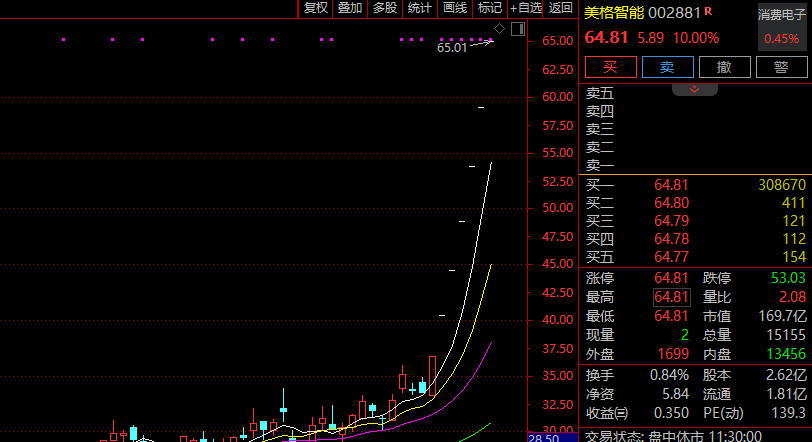
Task: Select the 买三 price 64.79
Action: coord(671,221)
